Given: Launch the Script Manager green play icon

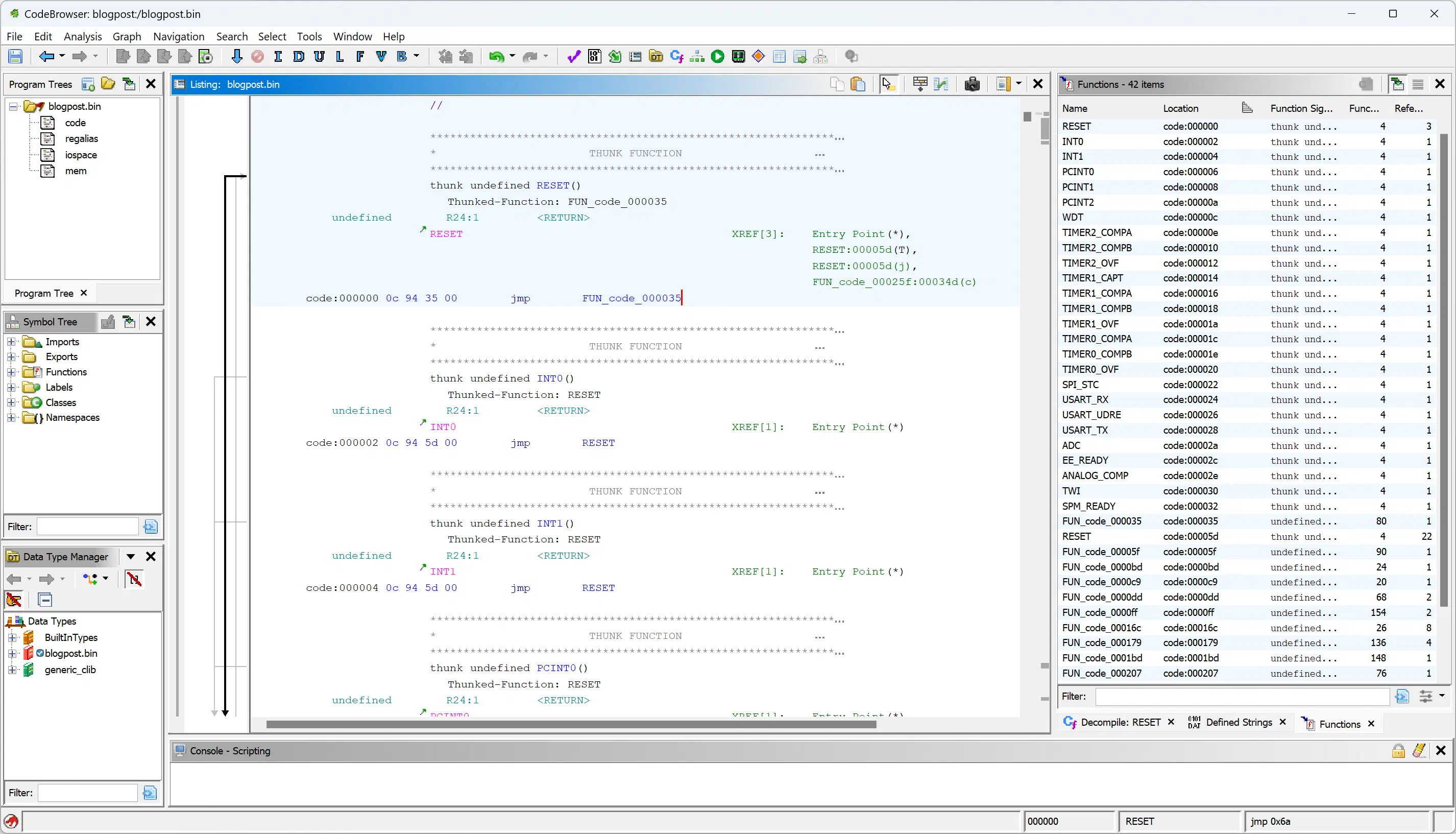Looking at the screenshot, I should [717, 56].
